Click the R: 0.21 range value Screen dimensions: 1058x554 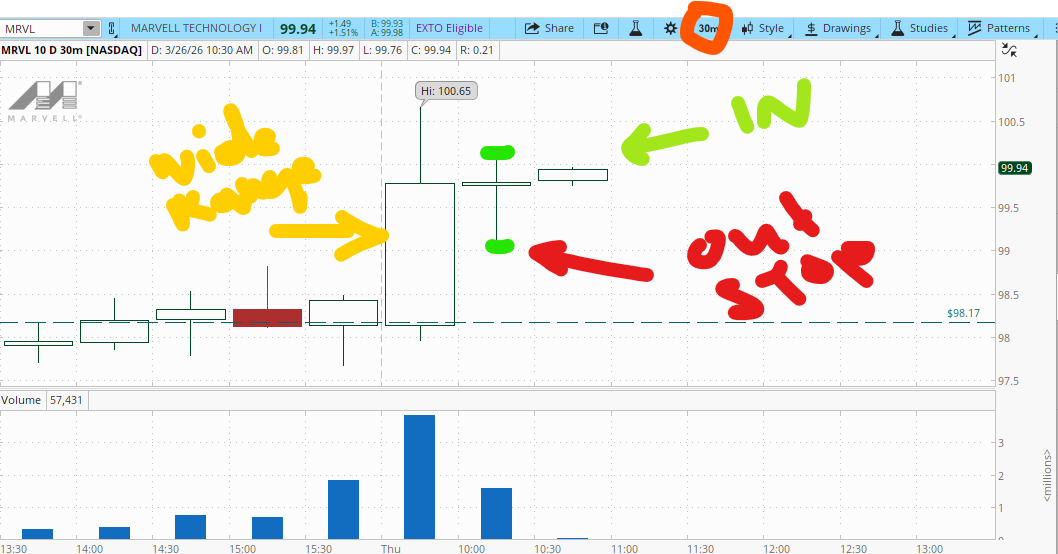click(x=476, y=50)
